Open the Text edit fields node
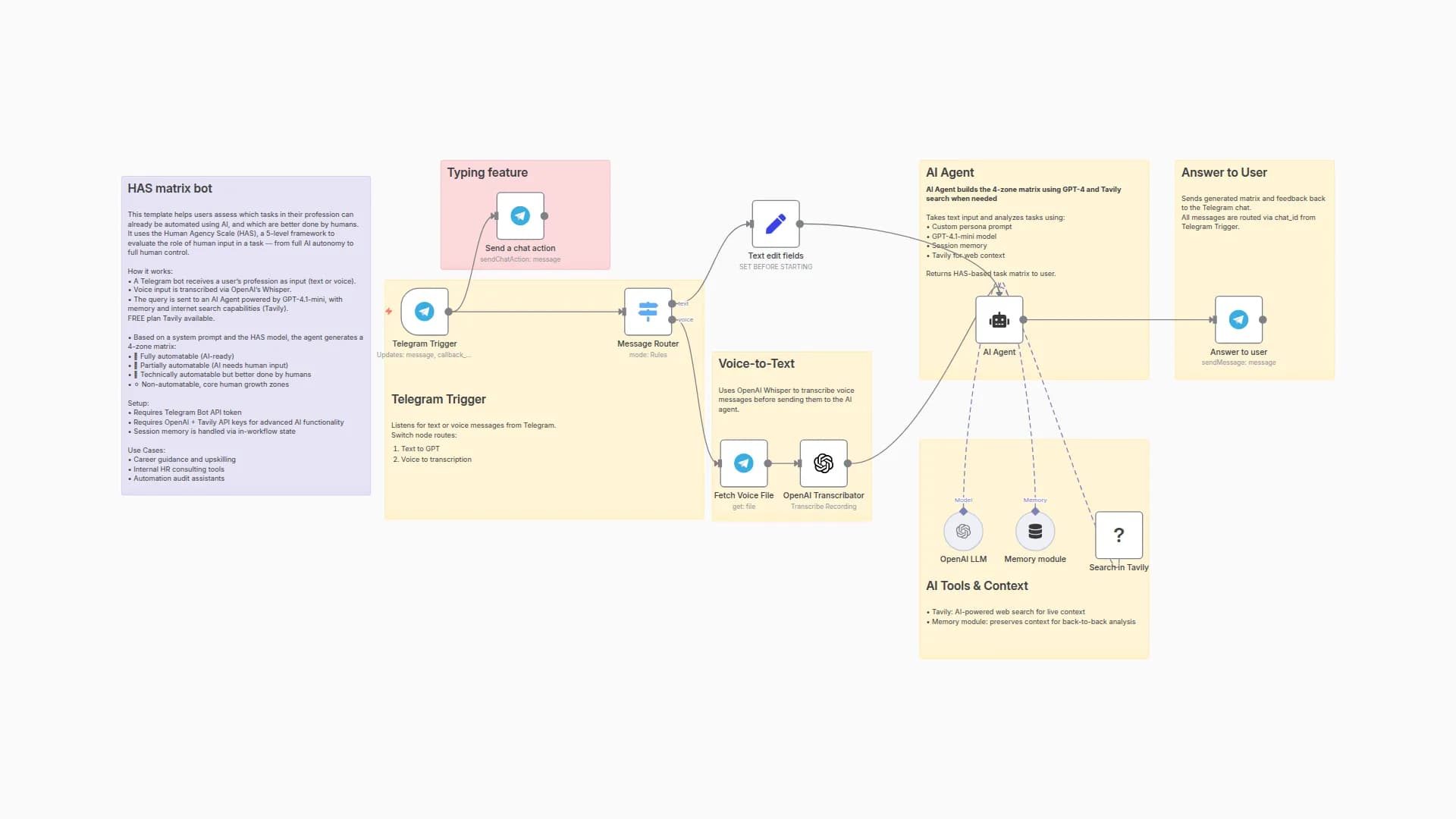1456x819 pixels. point(775,224)
